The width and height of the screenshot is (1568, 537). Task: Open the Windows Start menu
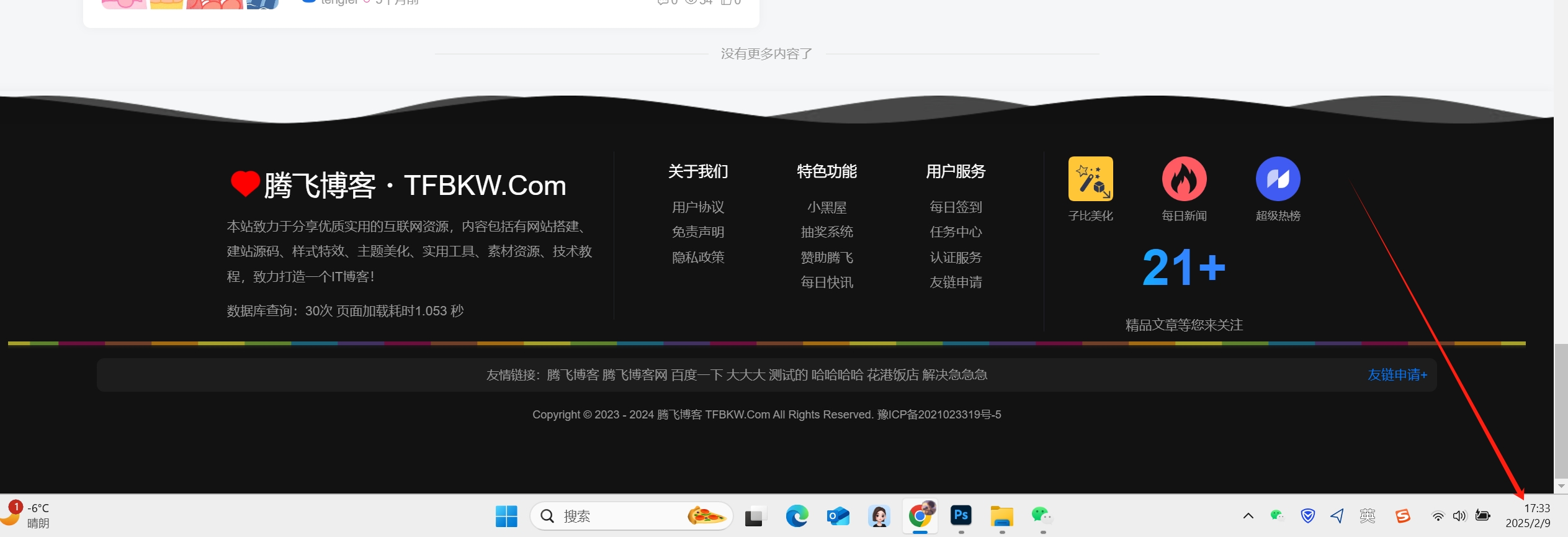click(x=506, y=516)
